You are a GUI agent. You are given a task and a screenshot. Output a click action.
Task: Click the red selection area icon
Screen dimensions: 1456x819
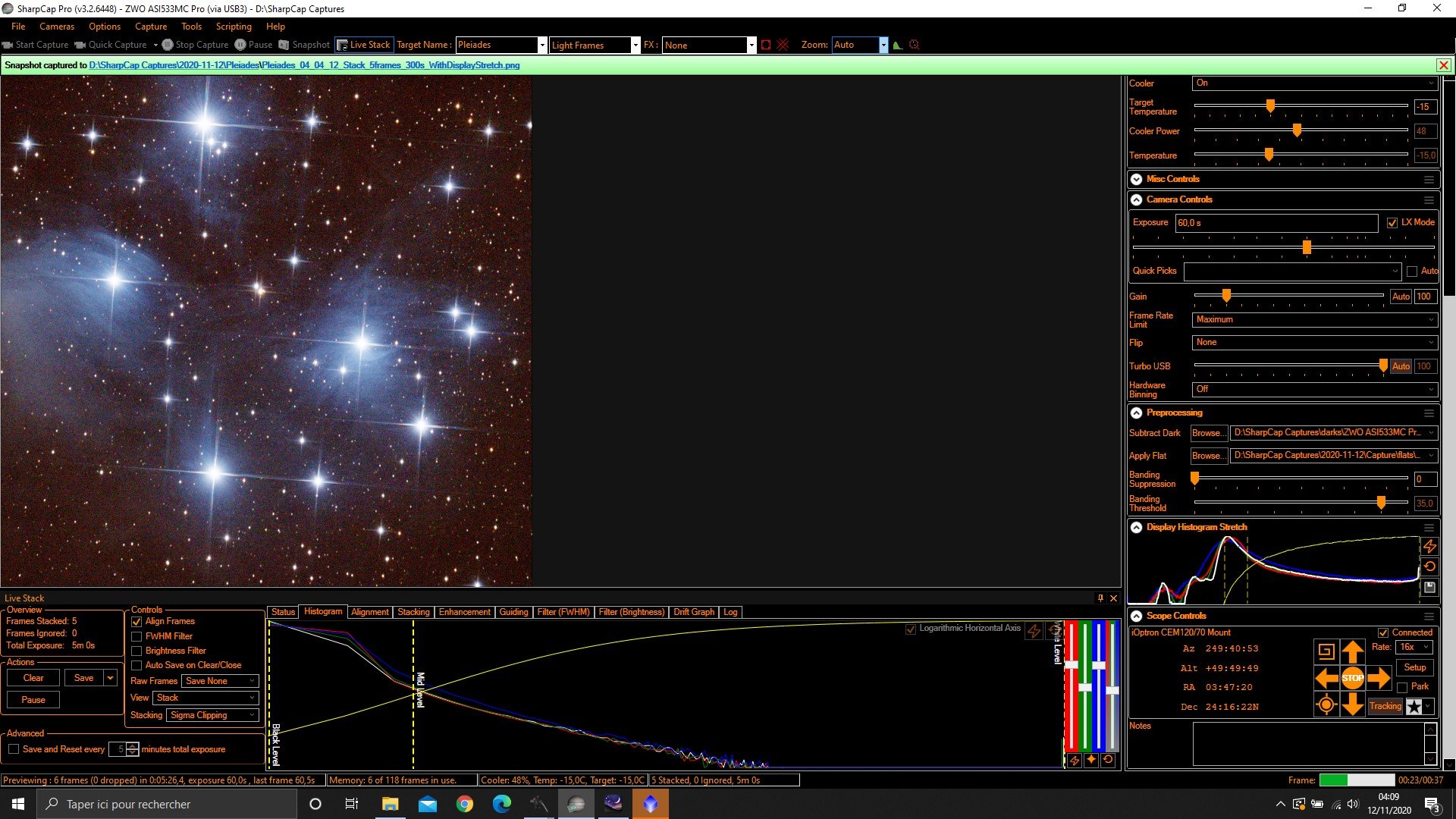tap(766, 45)
